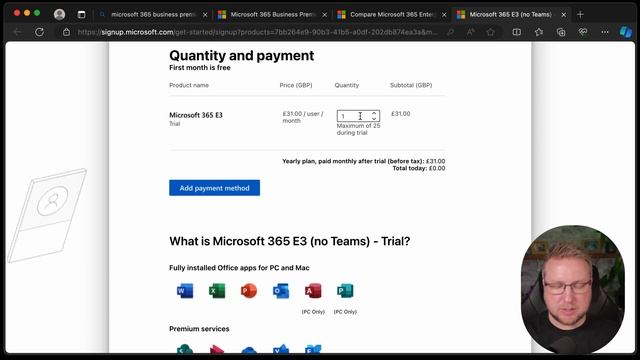The height and width of the screenshot is (360, 640).
Task: Go back to the previous page
Action: point(18,32)
